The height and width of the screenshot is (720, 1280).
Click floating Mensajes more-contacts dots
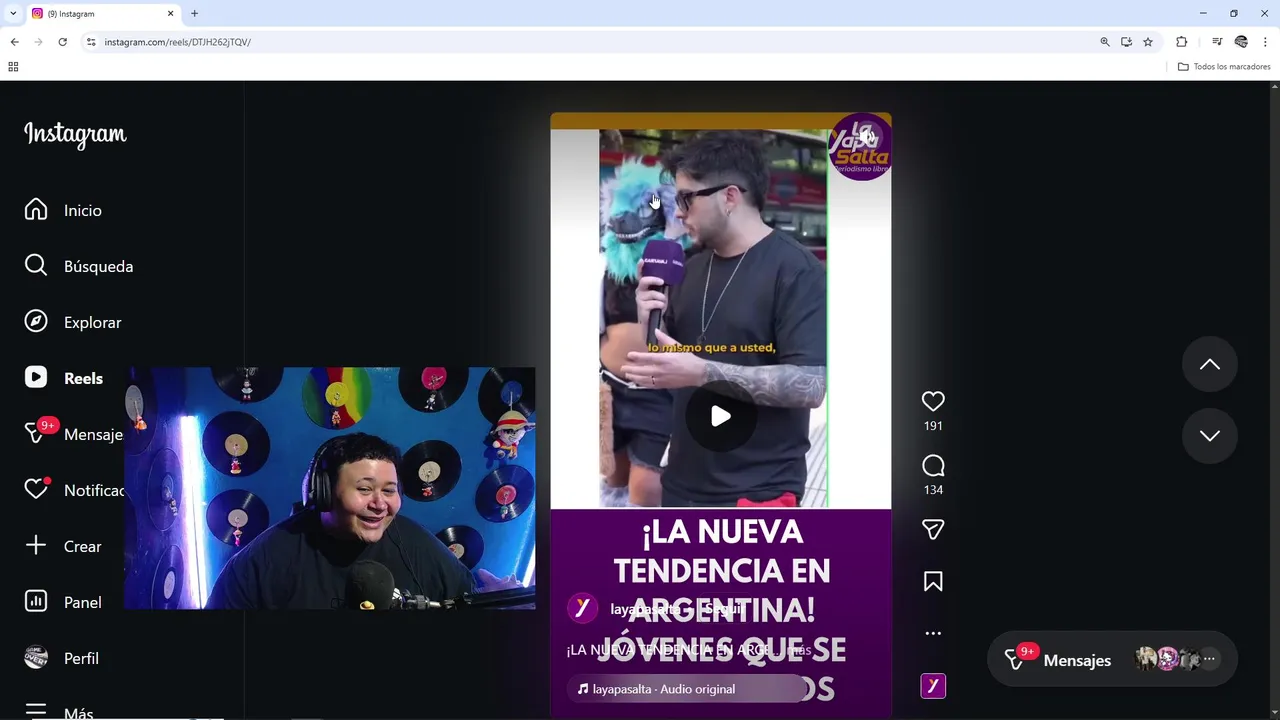click(x=1209, y=659)
